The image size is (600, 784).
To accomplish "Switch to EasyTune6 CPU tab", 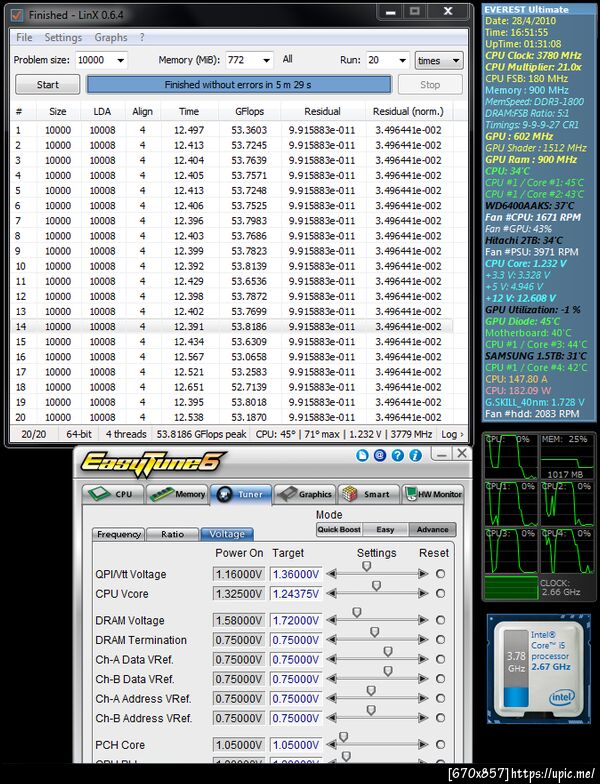I will (113, 494).
